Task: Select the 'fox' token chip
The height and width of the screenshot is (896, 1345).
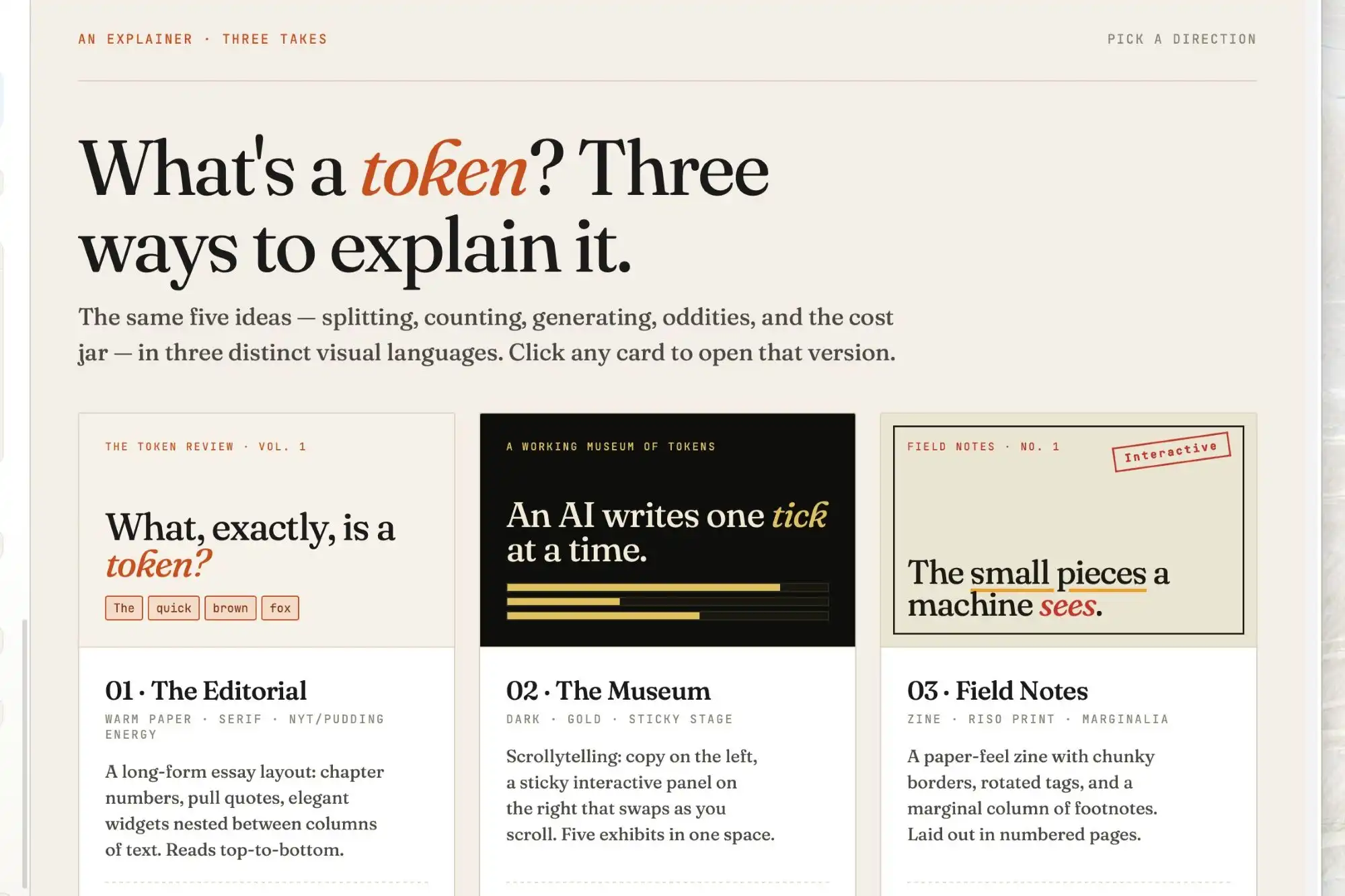Action: pyautogui.click(x=280, y=608)
